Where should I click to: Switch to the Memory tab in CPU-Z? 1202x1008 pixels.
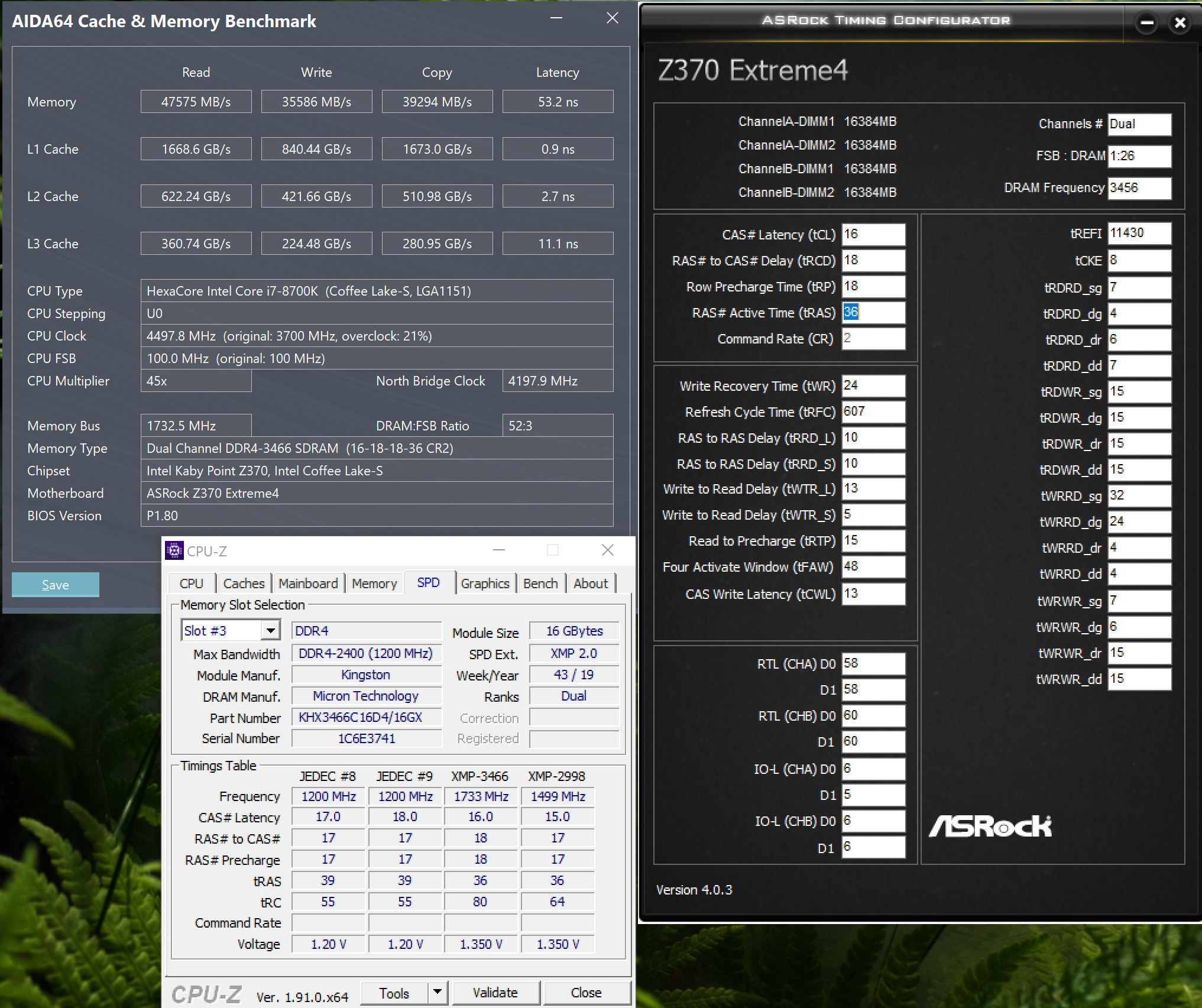coord(374,584)
